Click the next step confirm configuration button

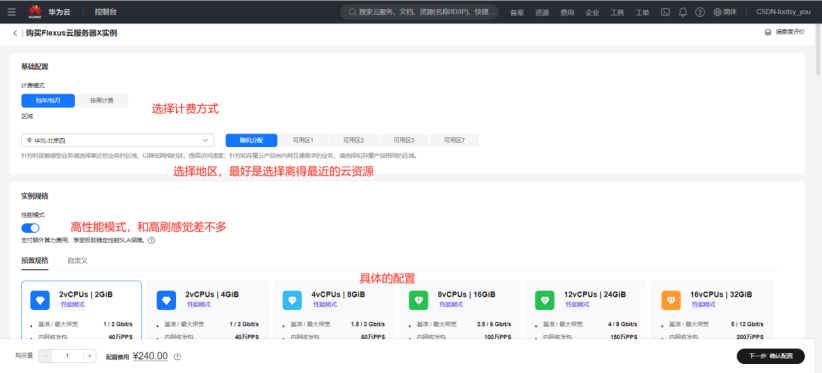pyautogui.click(x=770, y=356)
